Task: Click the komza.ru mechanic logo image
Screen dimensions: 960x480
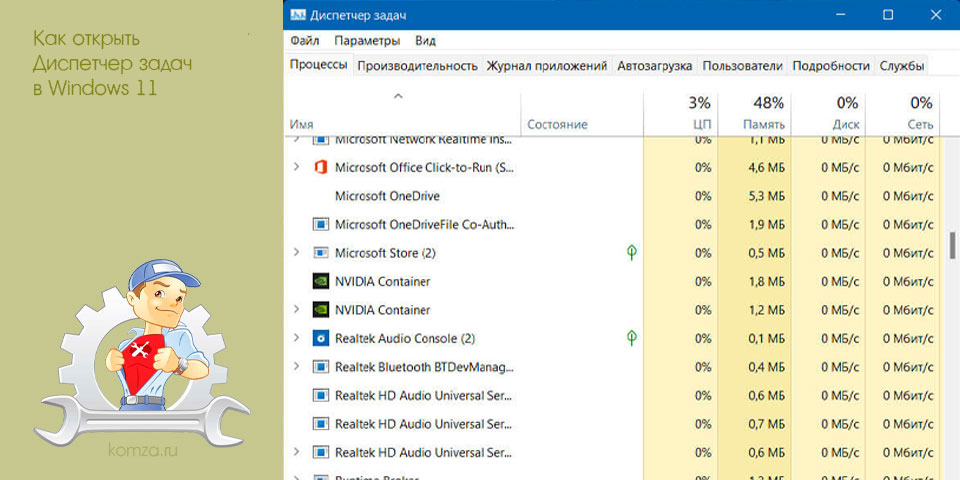Action: [x=141, y=354]
